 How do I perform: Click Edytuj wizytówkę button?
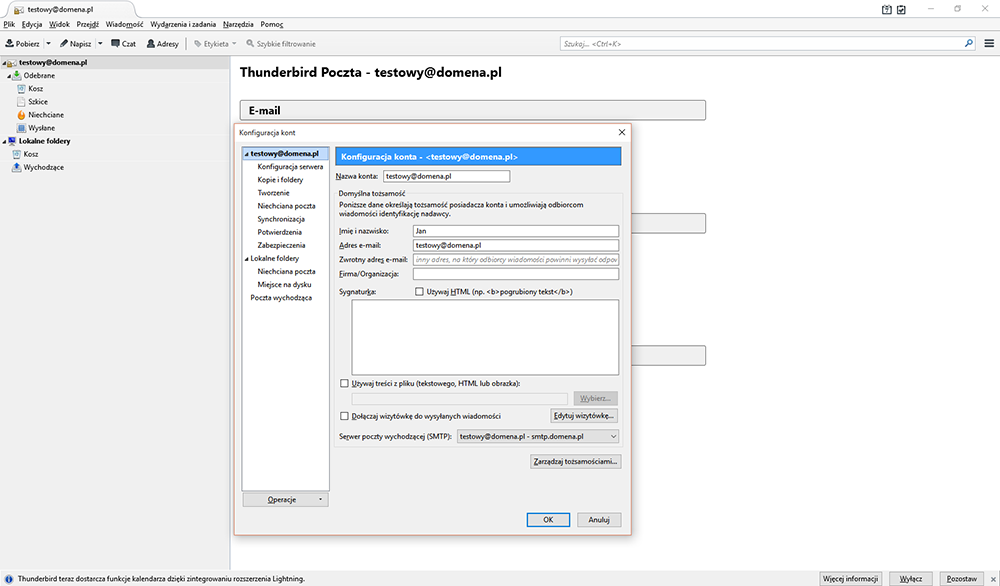point(584,416)
